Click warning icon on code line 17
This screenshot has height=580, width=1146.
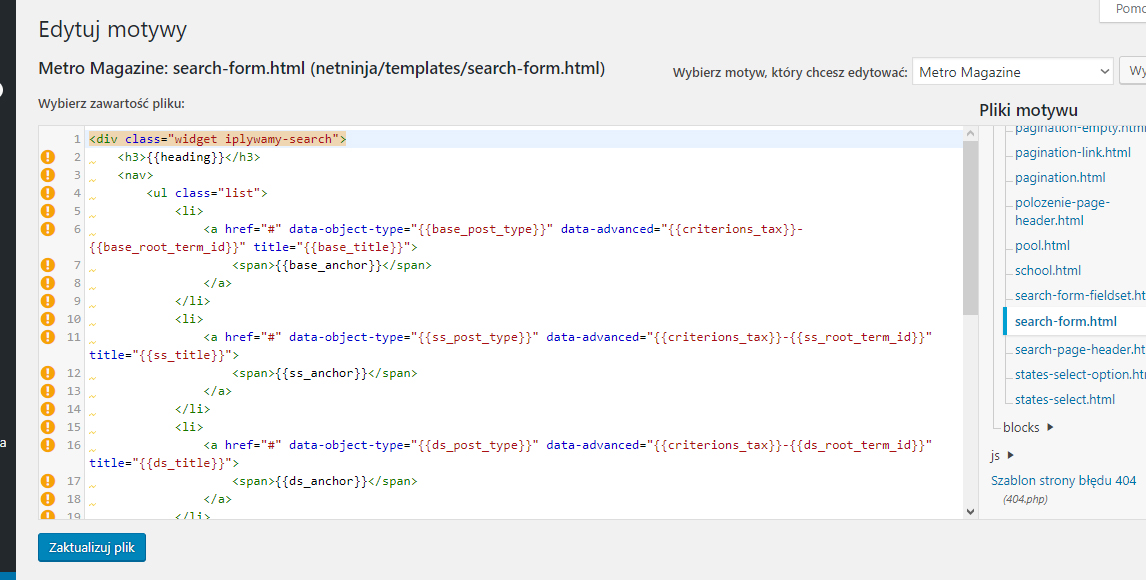point(48,481)
